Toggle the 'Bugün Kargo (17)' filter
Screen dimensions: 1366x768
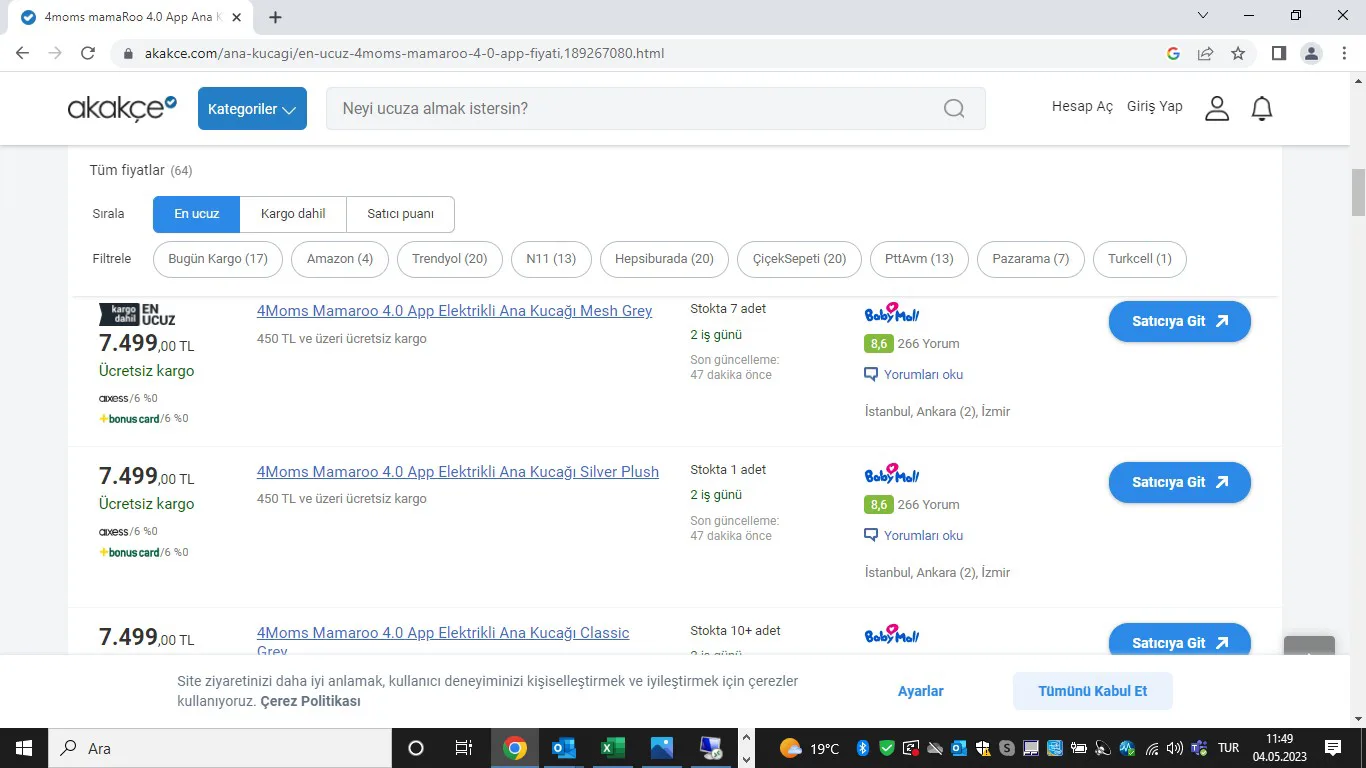click(x=218, y=259)
